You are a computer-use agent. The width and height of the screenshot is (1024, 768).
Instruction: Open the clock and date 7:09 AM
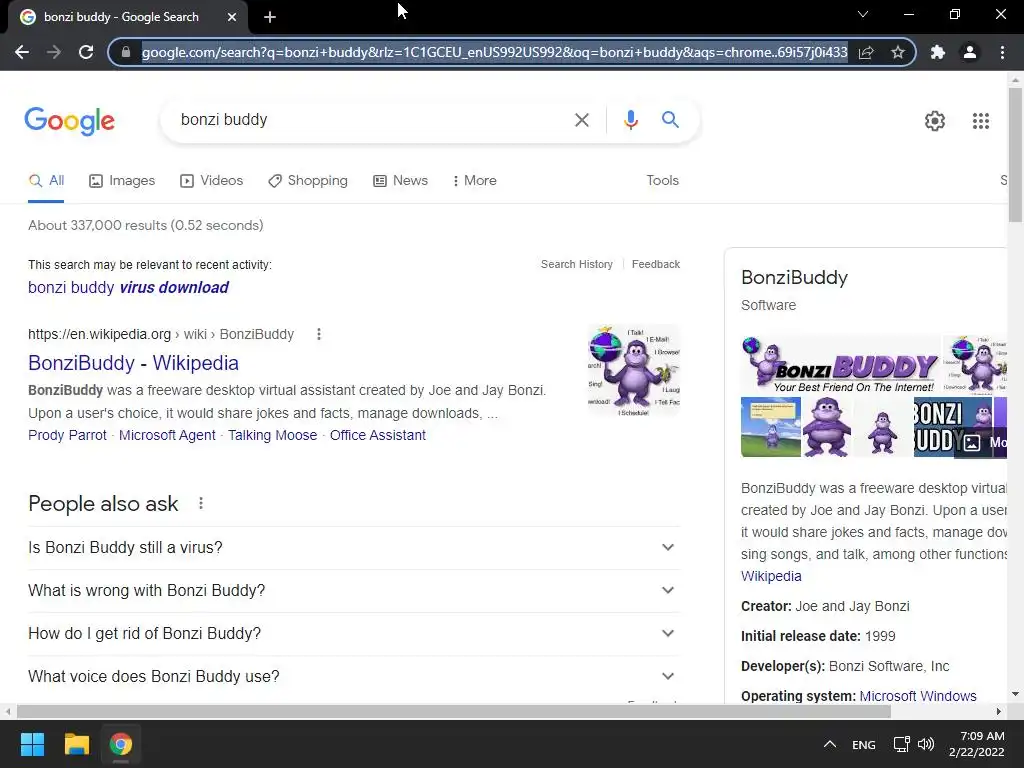tap(977, 744)
